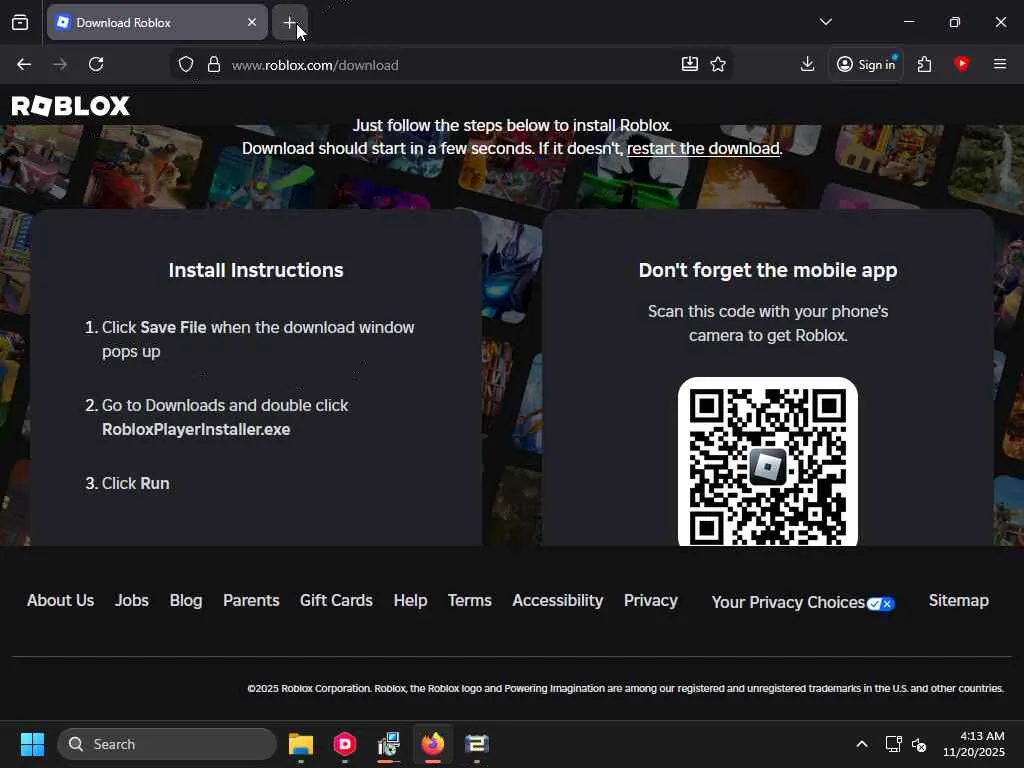Click the Roblox mobile app QR code
The height and width of the screenshot is (768, 1024).
coord(767,461)
